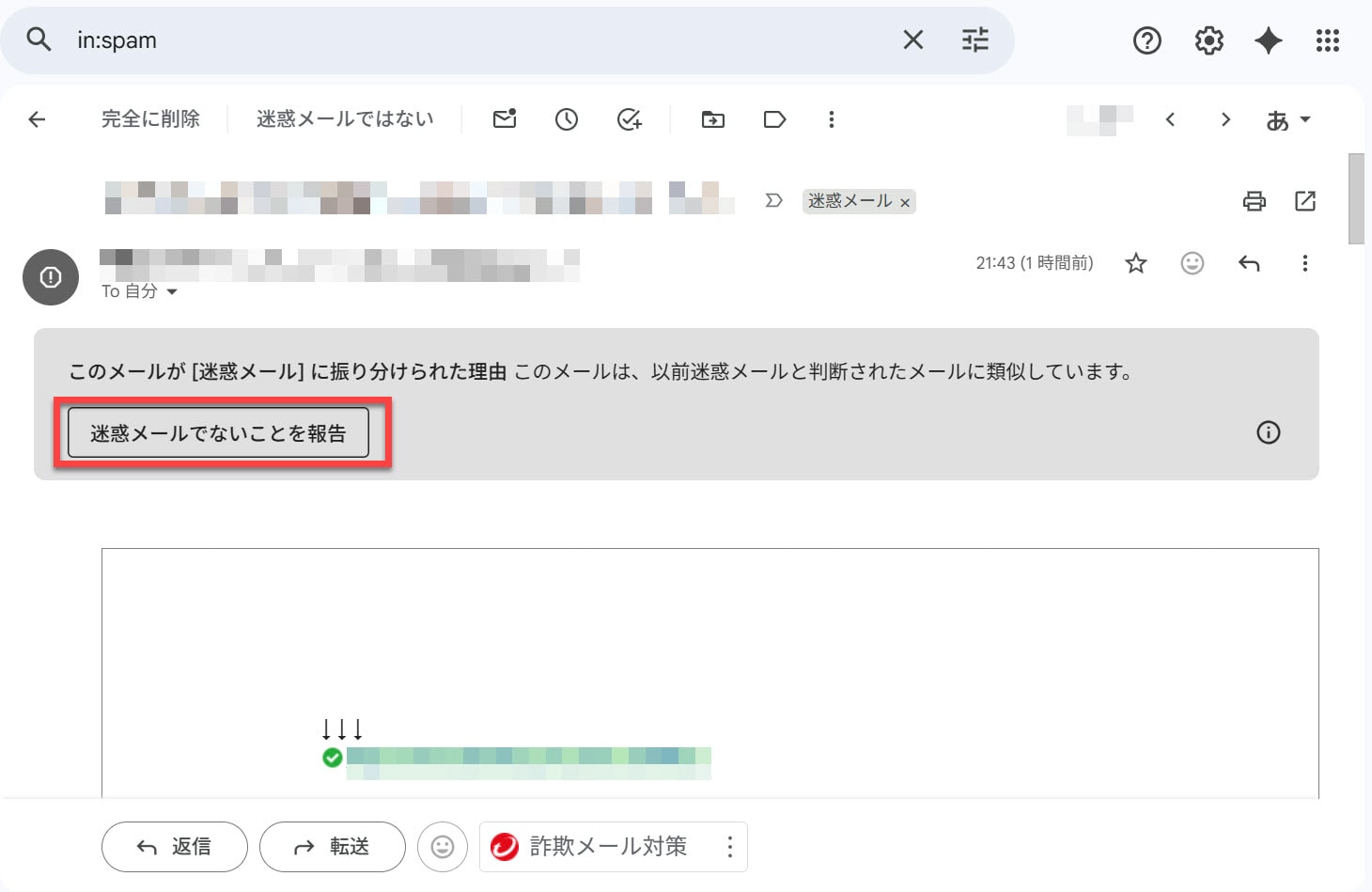This screenshot has height=892, width=1372.
Task: Star this email message
Action: click(x=1136, y=263)
